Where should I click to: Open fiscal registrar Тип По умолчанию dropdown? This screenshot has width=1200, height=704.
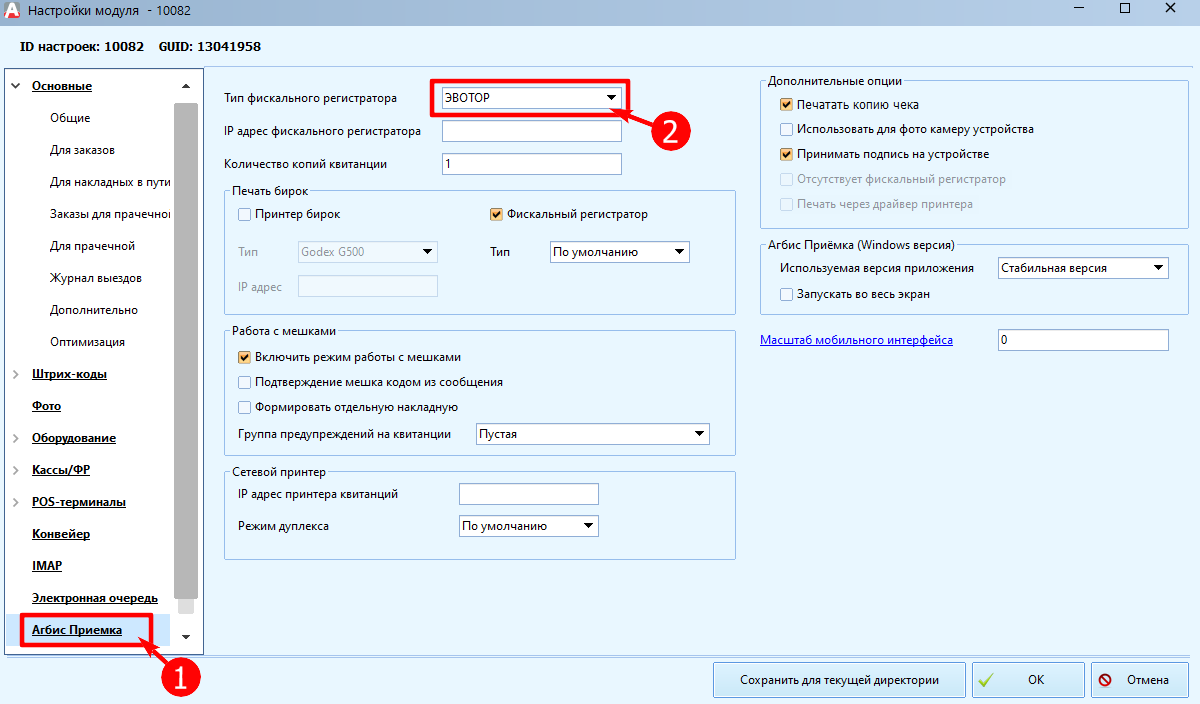click(620, 252)
